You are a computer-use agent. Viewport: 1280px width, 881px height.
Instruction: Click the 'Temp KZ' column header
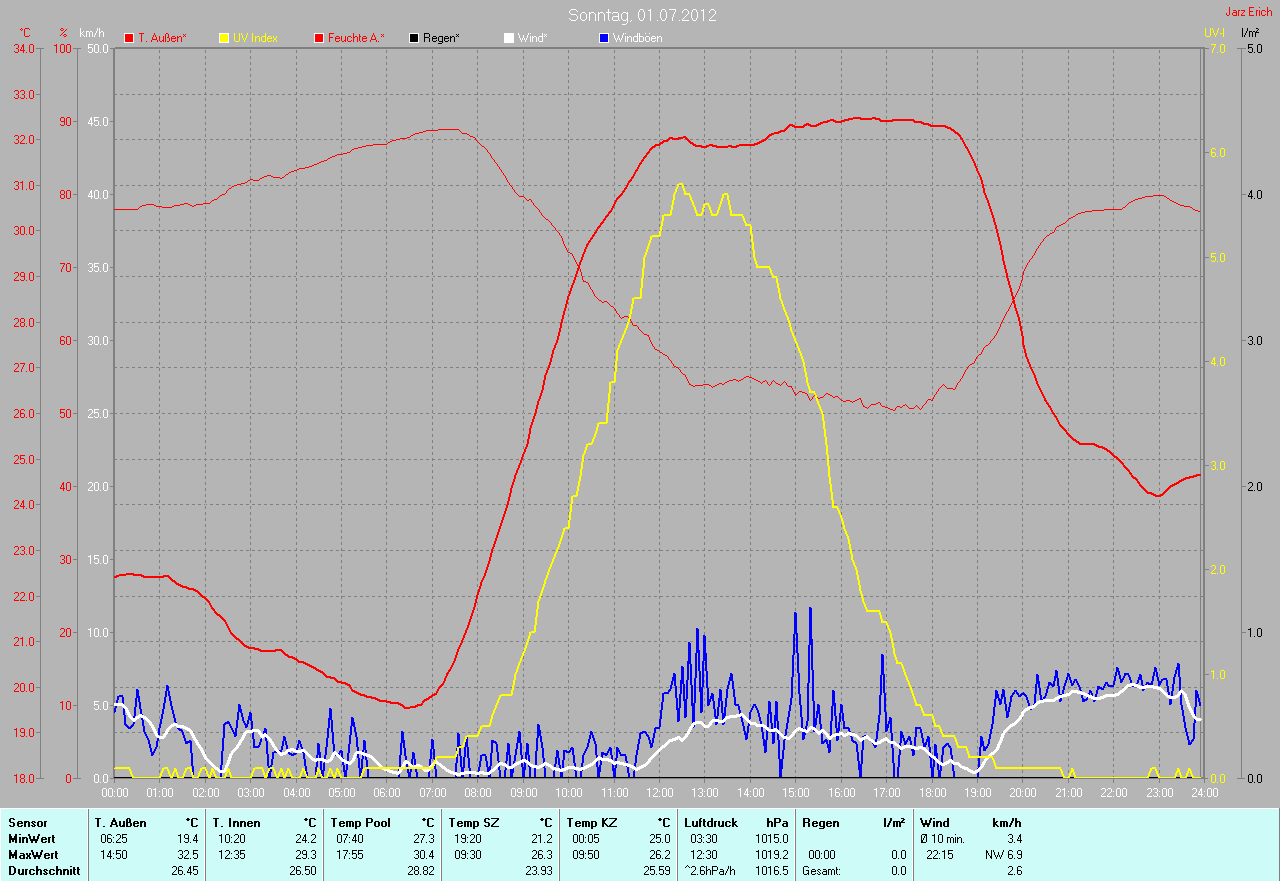click(592, 823)
